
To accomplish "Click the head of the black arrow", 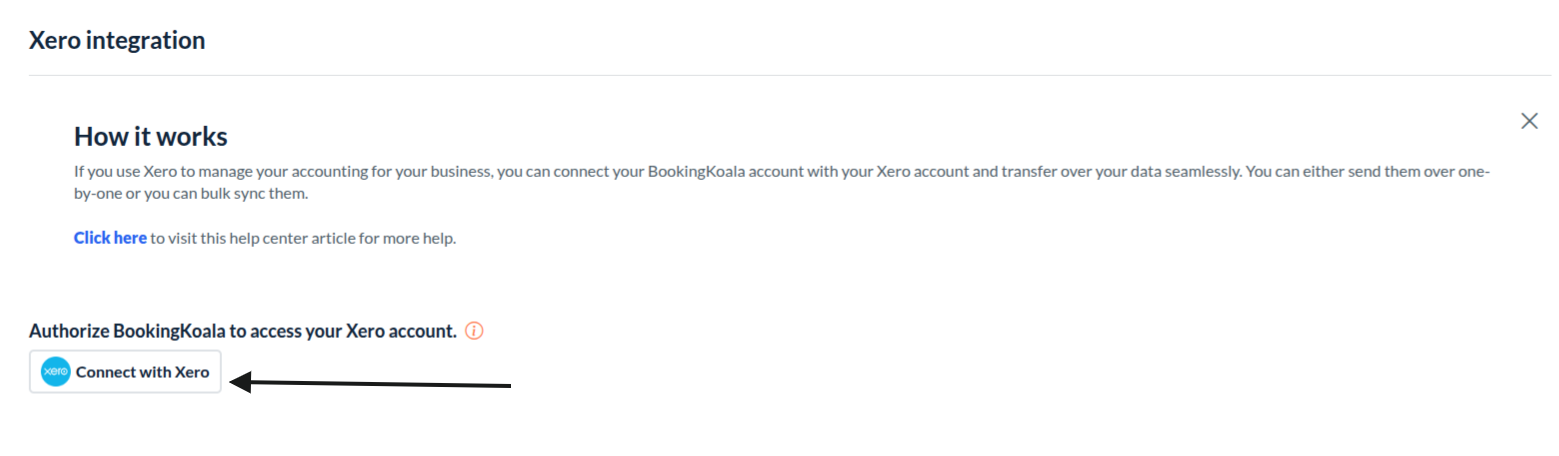I will point(240,381).
